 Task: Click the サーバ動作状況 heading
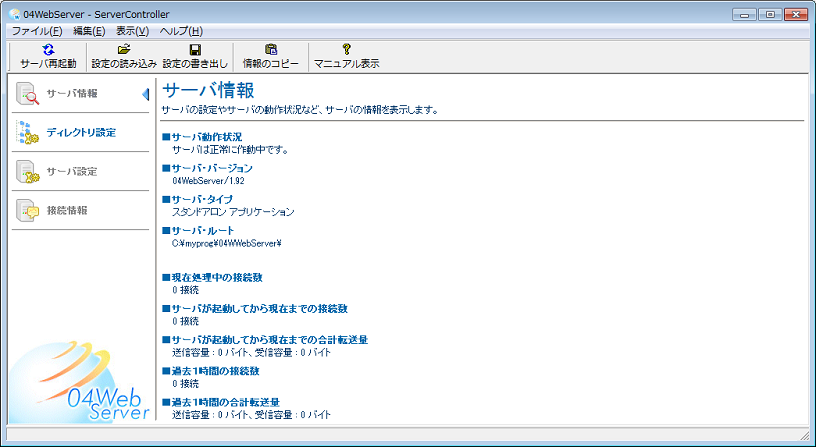coord(202,137)
